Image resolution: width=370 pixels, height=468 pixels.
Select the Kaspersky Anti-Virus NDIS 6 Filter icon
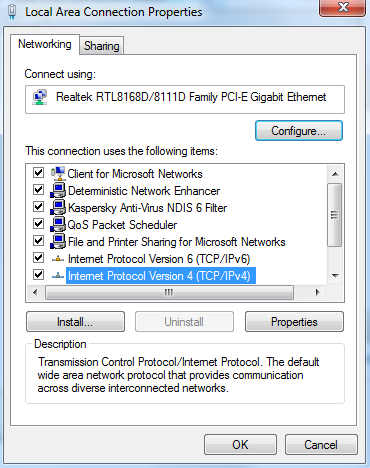point(58,207)
